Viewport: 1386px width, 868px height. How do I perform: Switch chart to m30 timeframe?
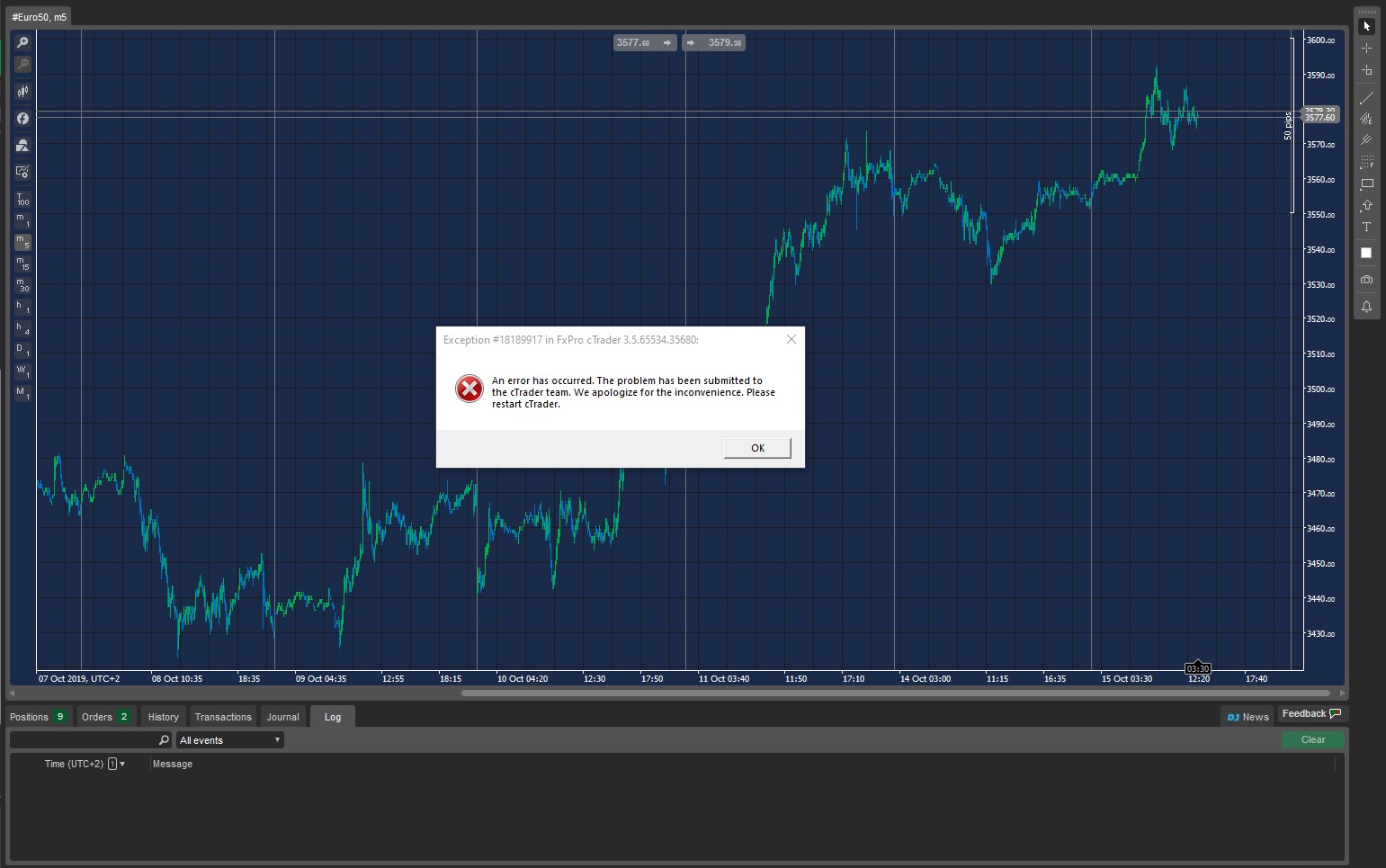[22, 285]
